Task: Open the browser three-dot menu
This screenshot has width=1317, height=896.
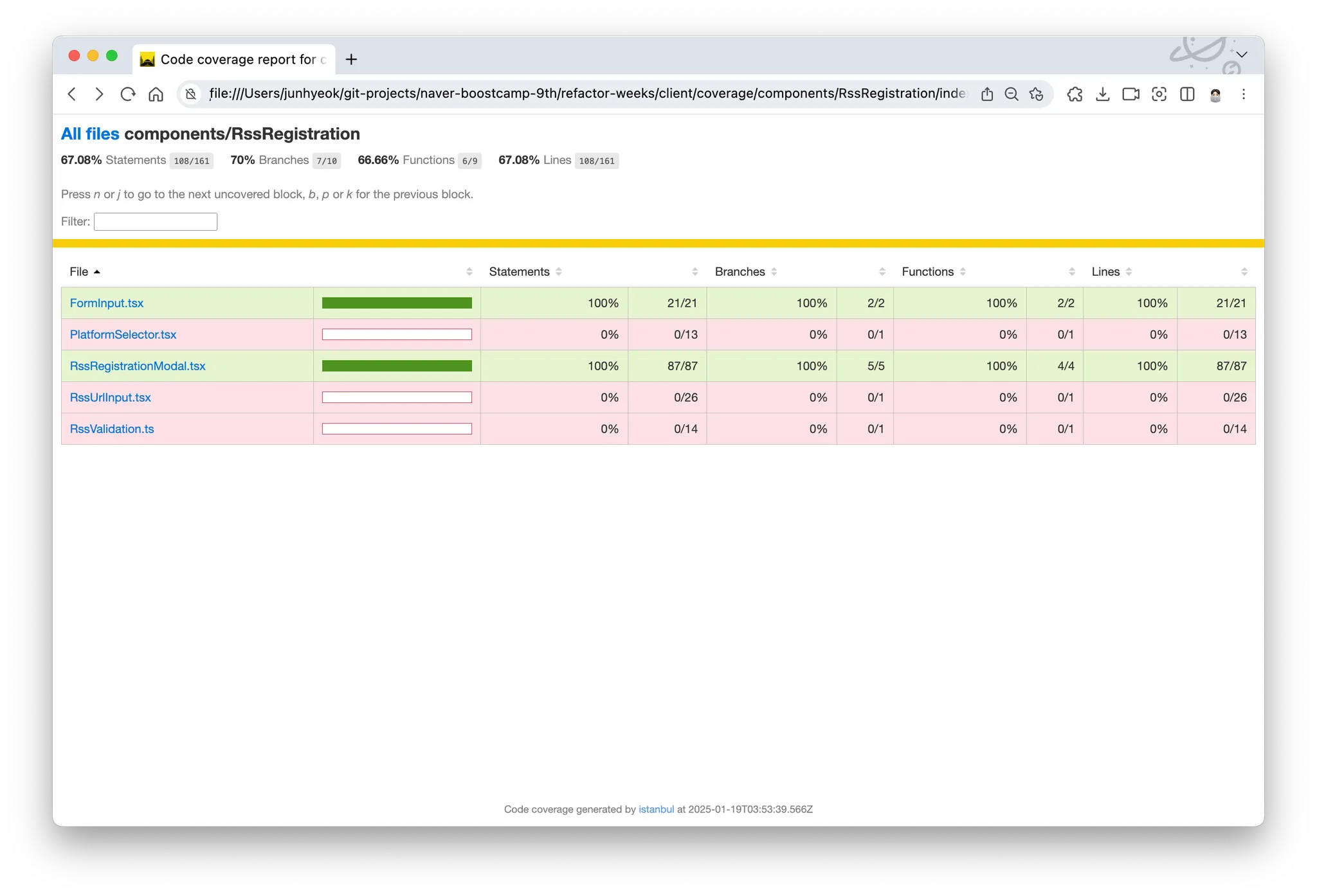Action: click(1244, 94)
